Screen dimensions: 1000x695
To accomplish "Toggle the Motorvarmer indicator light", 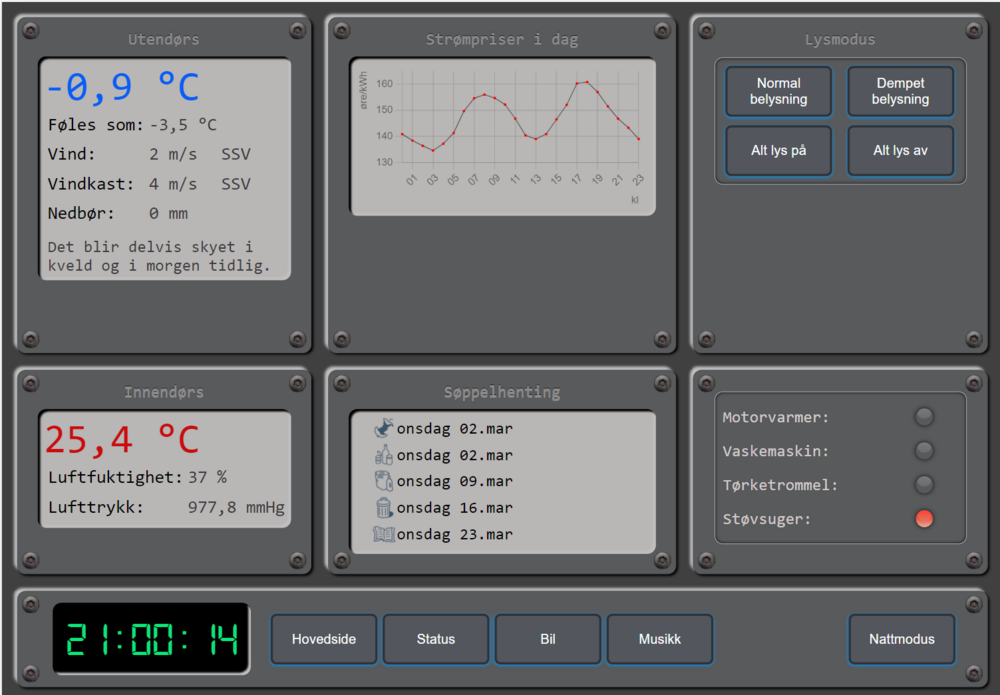I will click(924, 417).
